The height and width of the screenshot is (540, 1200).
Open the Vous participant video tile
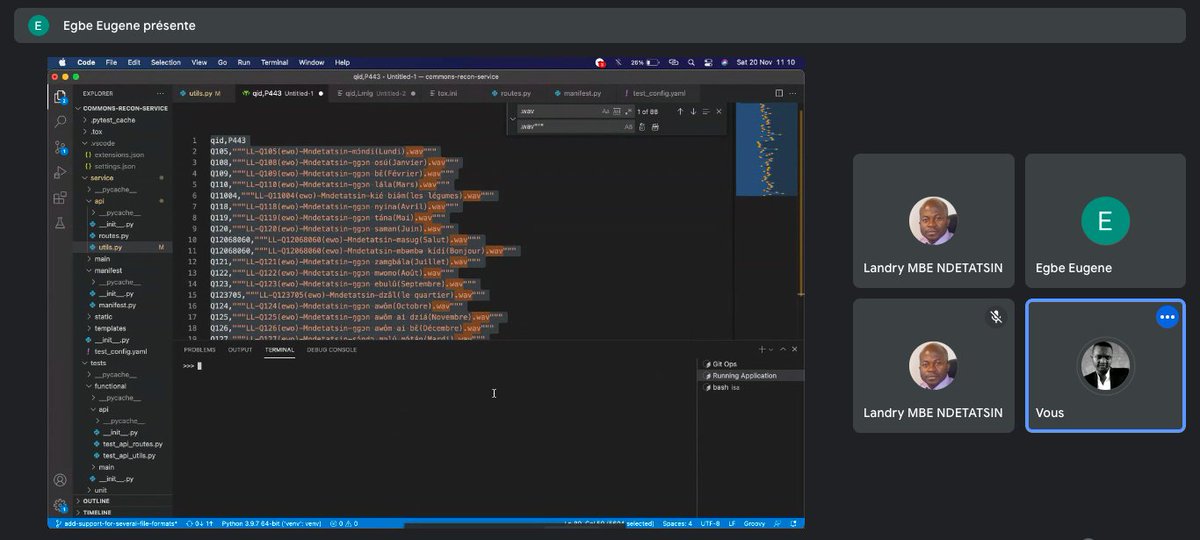coord(1105,366)
